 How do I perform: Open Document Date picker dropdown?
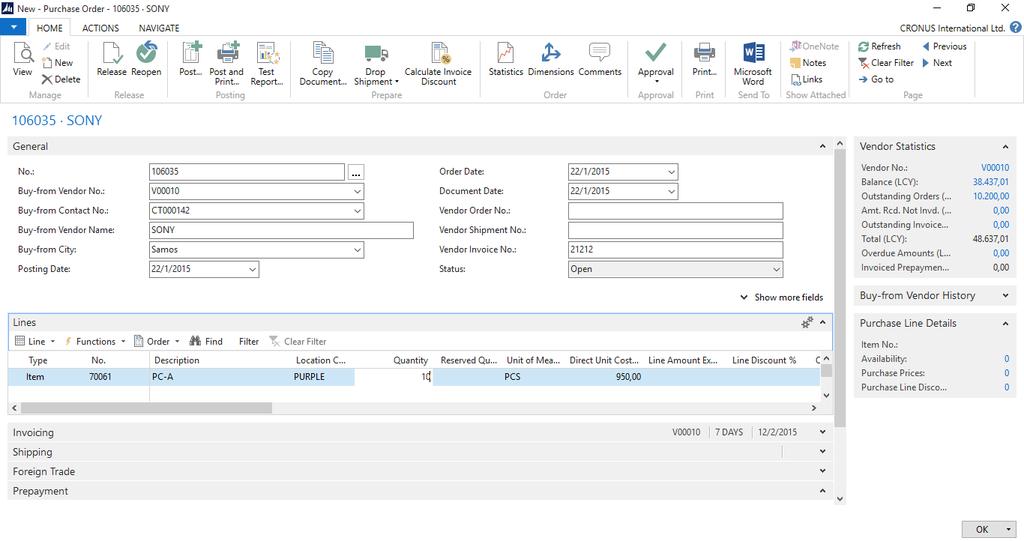pyautogui.click(x=671, y=191)
